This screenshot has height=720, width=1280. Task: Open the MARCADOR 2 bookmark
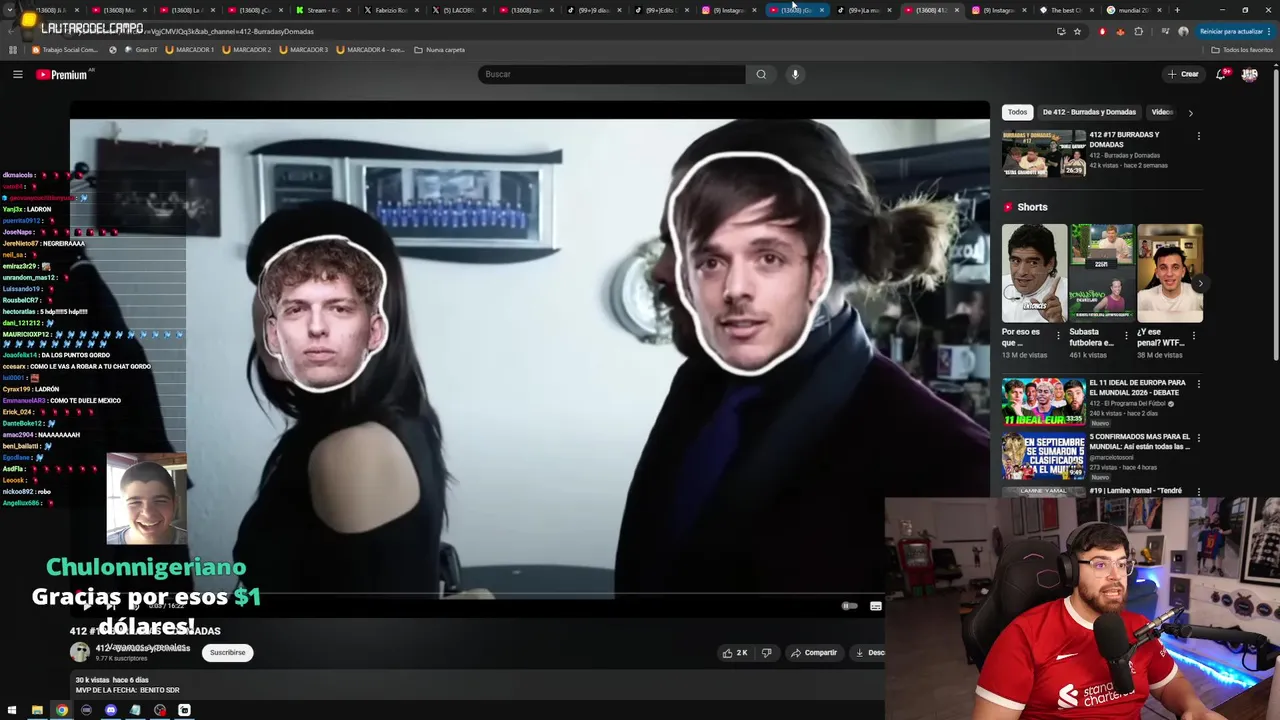[x=247, y=49]
